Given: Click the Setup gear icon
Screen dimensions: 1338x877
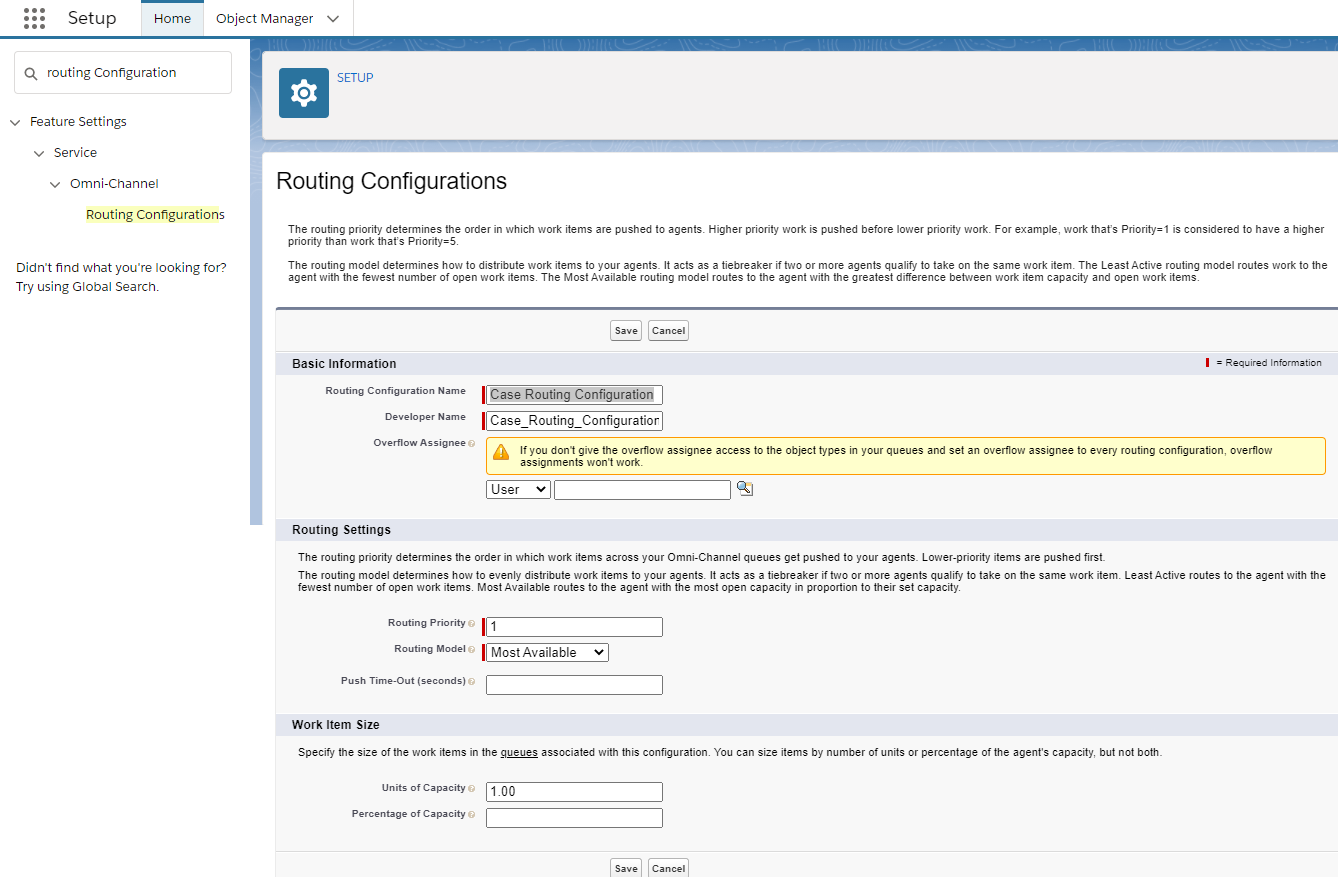Looking at the screenshot, I should (x=303, y=92).
